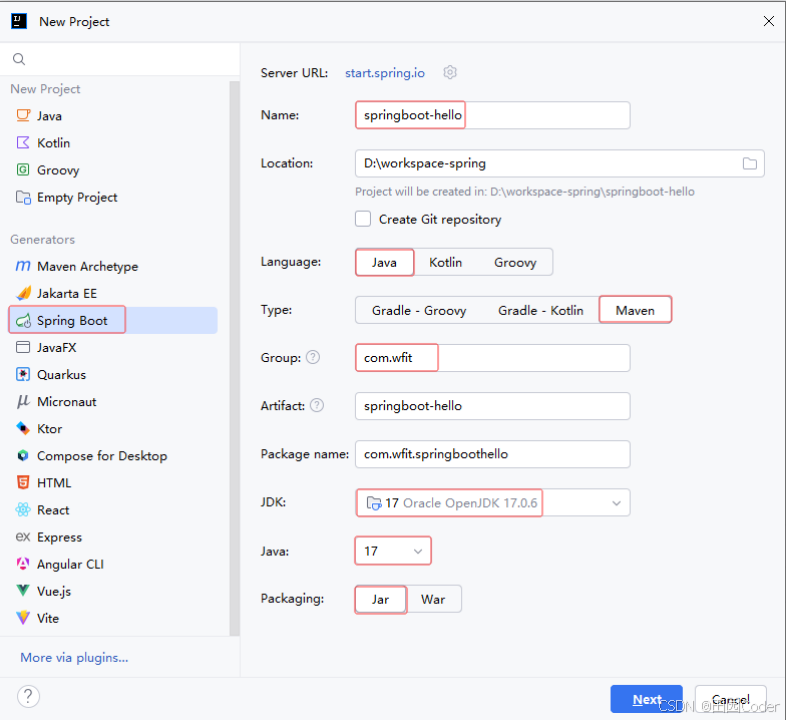Click the Vue.js icon

coord(23,591)
